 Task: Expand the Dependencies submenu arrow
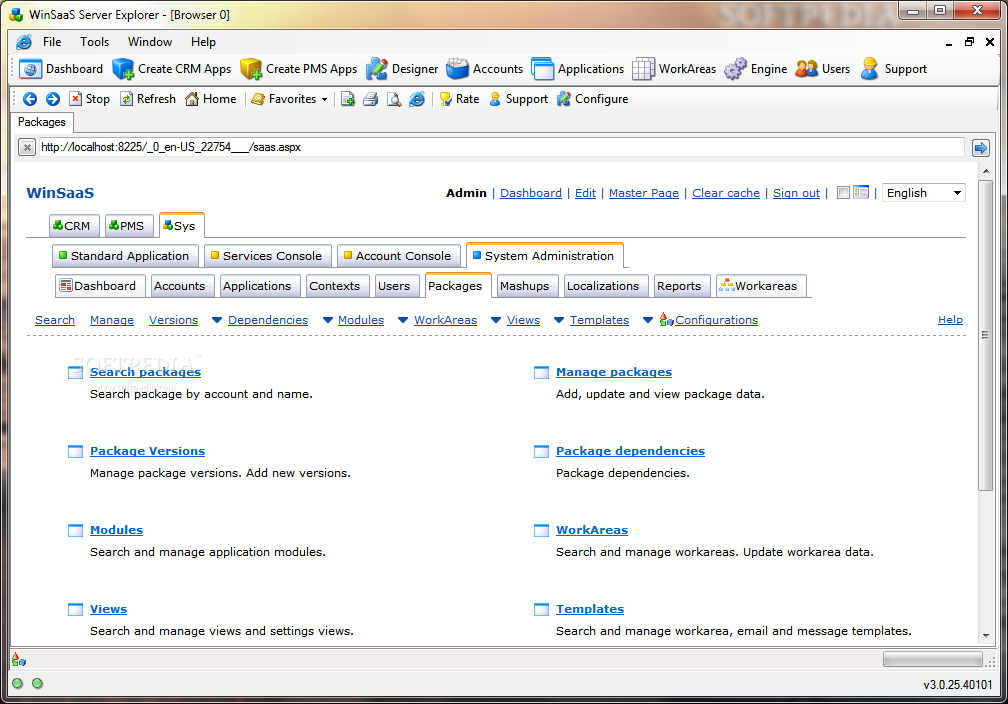217,320
